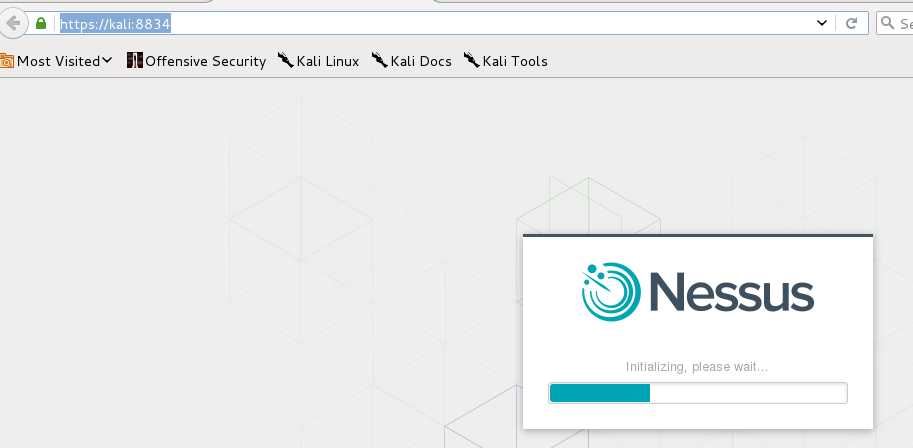The image size is (913, 448).
Task: Click the browser back arrow button
Action: pyautogui.click(x=13, y=23)
